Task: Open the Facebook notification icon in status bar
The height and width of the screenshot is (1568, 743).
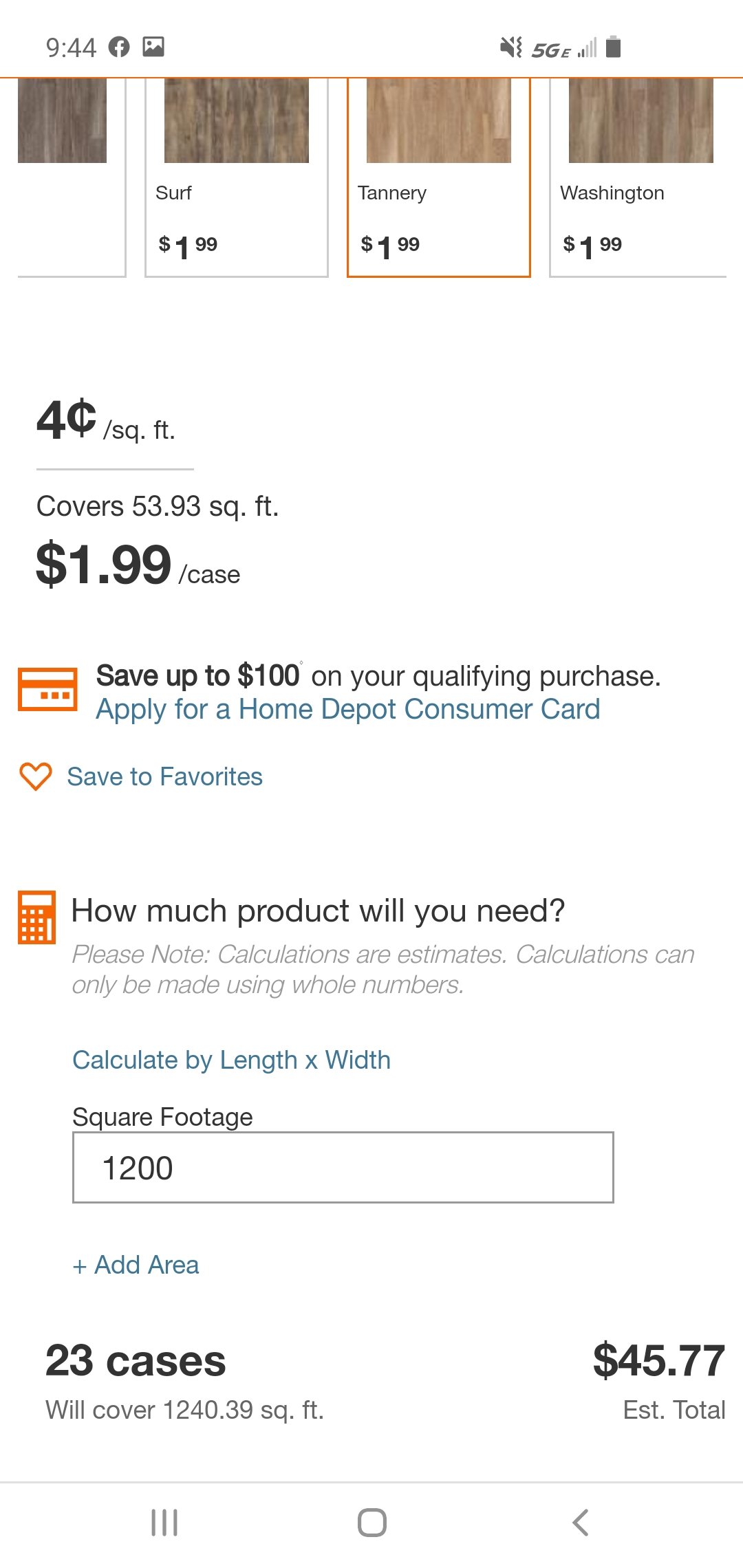Action: (x=118, y=46)
